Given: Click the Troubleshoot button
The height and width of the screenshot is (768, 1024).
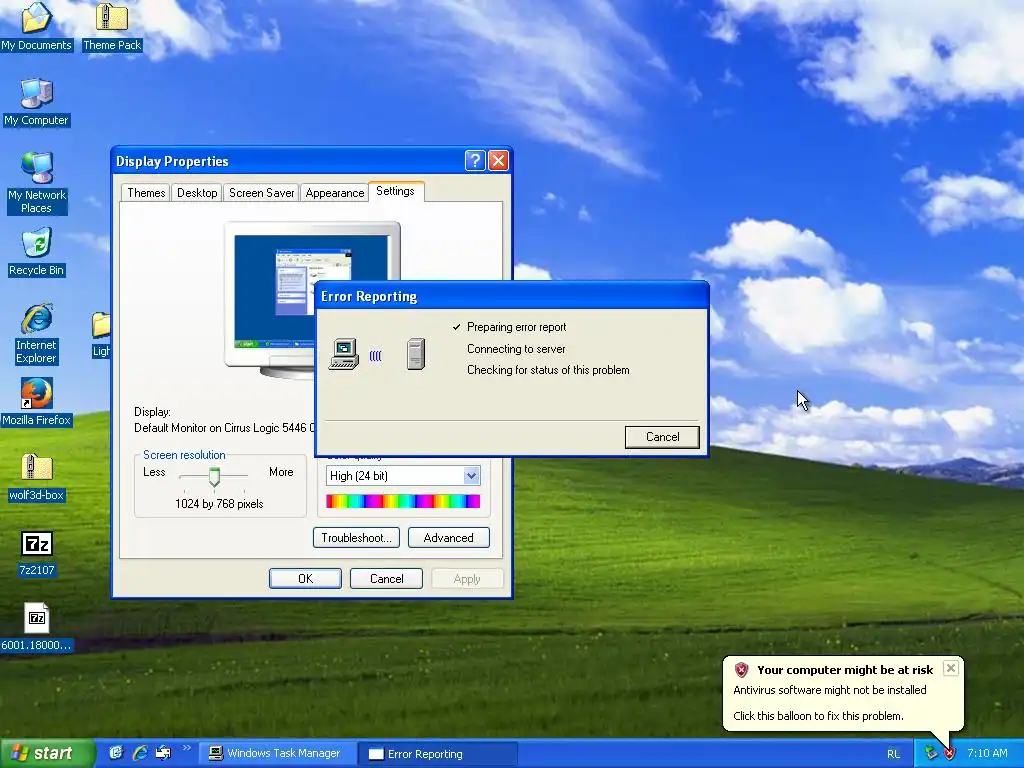Looking at the screenshot, I should [357, 537].
